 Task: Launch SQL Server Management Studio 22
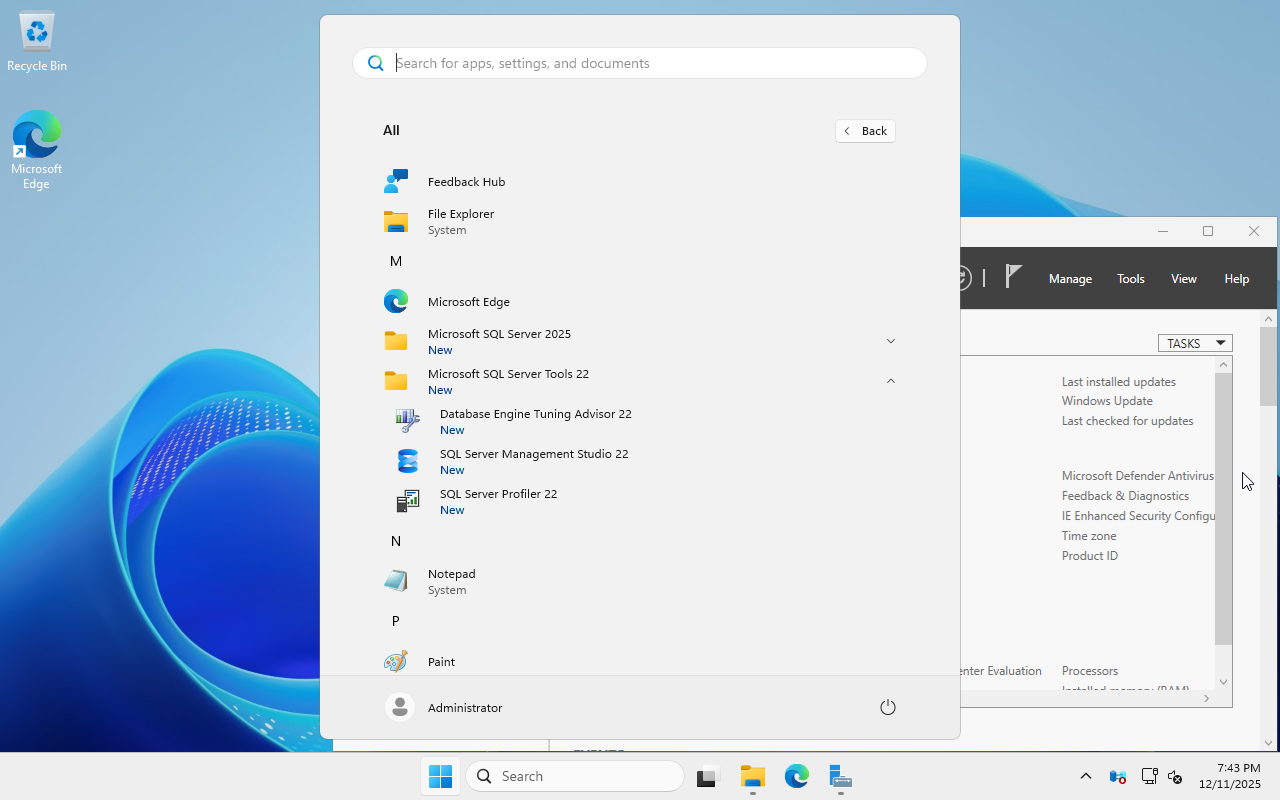click(534, 461)
